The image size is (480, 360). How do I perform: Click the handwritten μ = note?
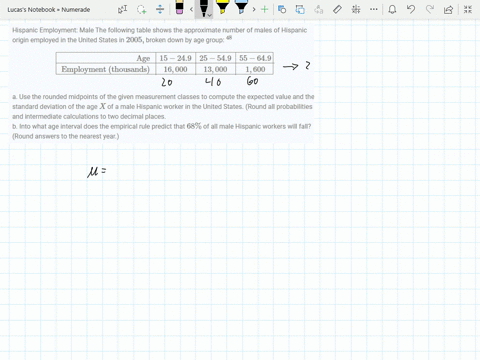coord(97,172)
